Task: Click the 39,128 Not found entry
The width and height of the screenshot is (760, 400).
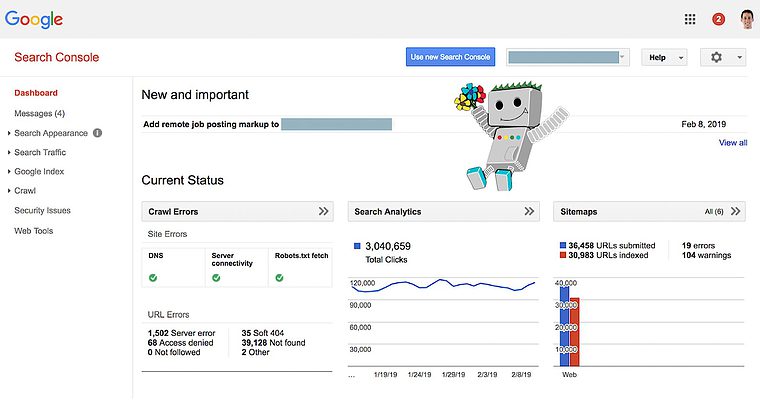Action: 273,343
